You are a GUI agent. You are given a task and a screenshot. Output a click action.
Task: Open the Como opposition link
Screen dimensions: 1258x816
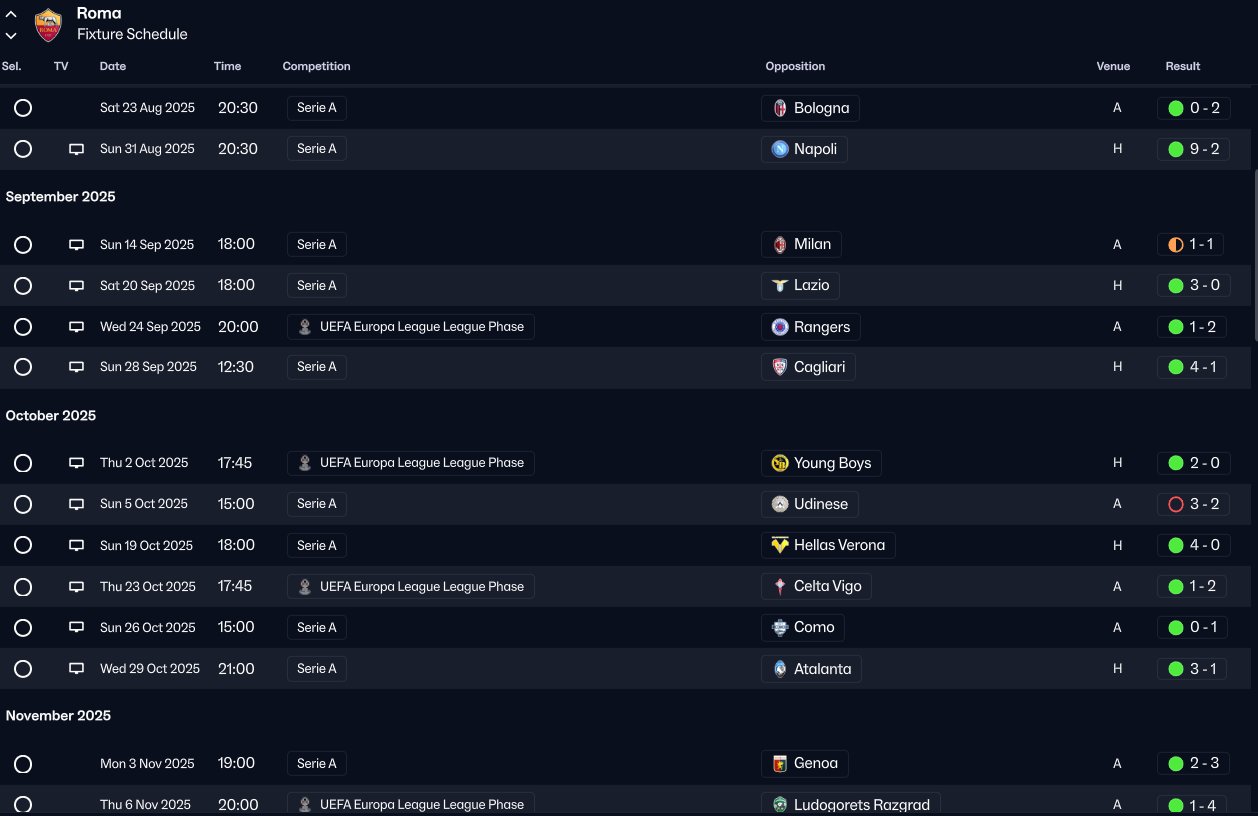(803, 628)
